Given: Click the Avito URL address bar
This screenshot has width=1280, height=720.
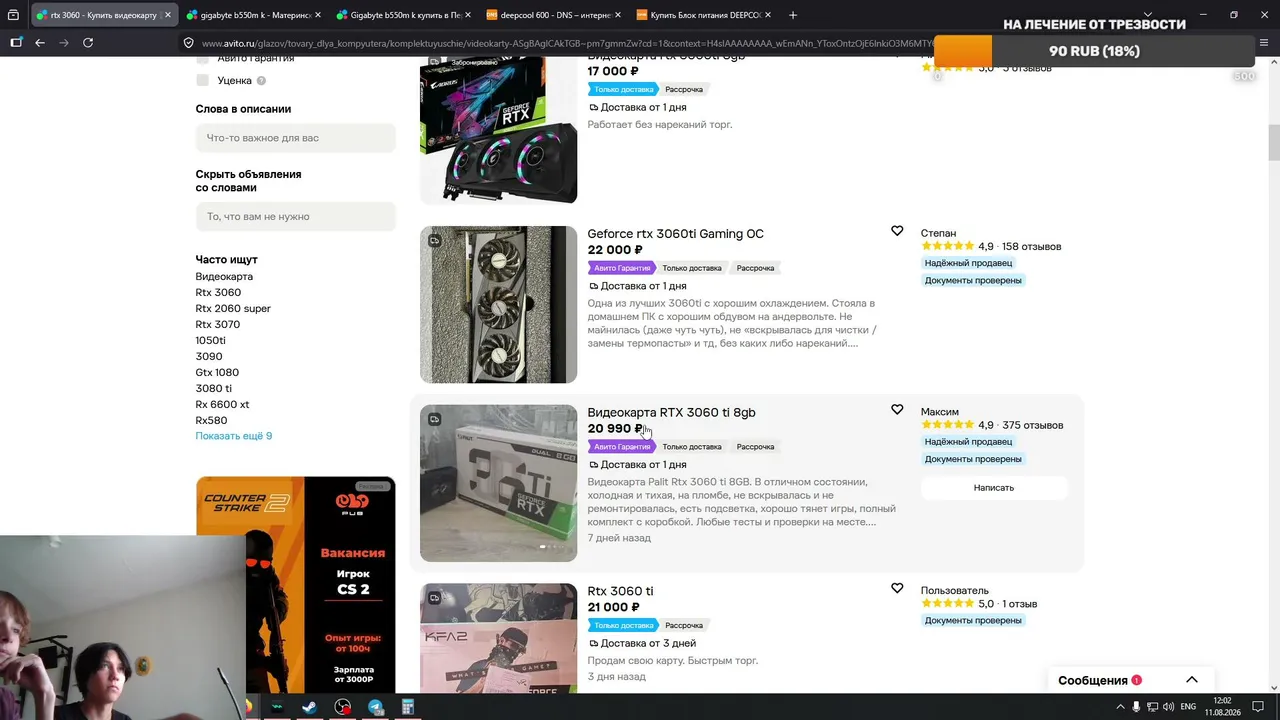Looking at the screenshot, I should (565, 43).
